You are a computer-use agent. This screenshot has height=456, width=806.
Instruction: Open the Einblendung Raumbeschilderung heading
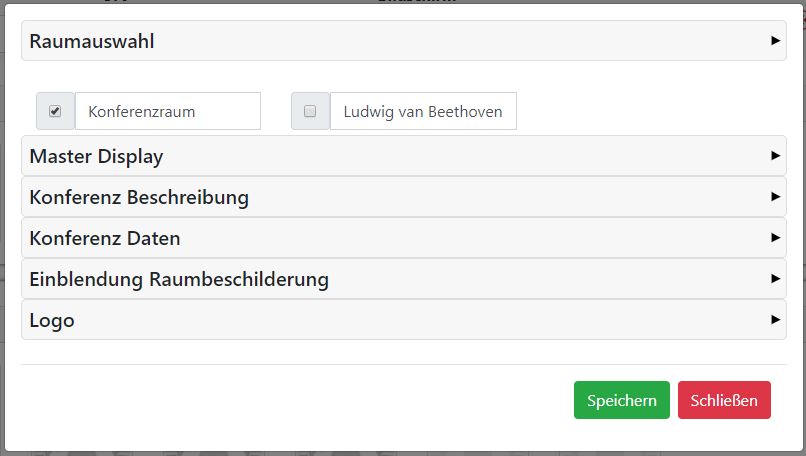coord(179,279)
